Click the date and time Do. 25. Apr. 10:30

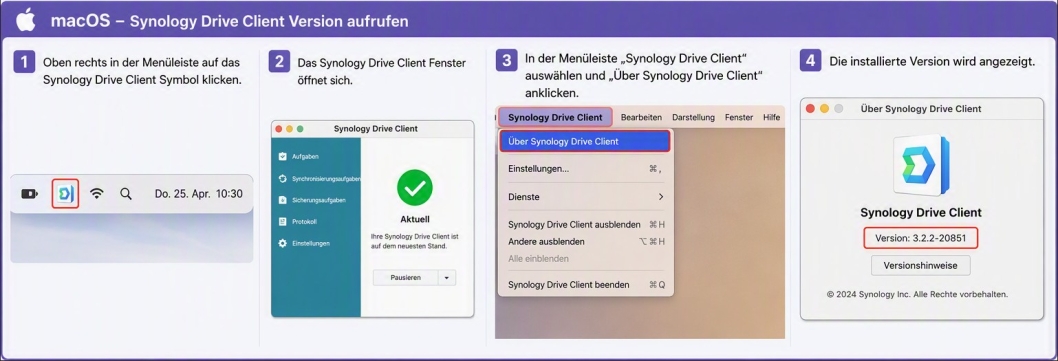[x=198, y=194]
